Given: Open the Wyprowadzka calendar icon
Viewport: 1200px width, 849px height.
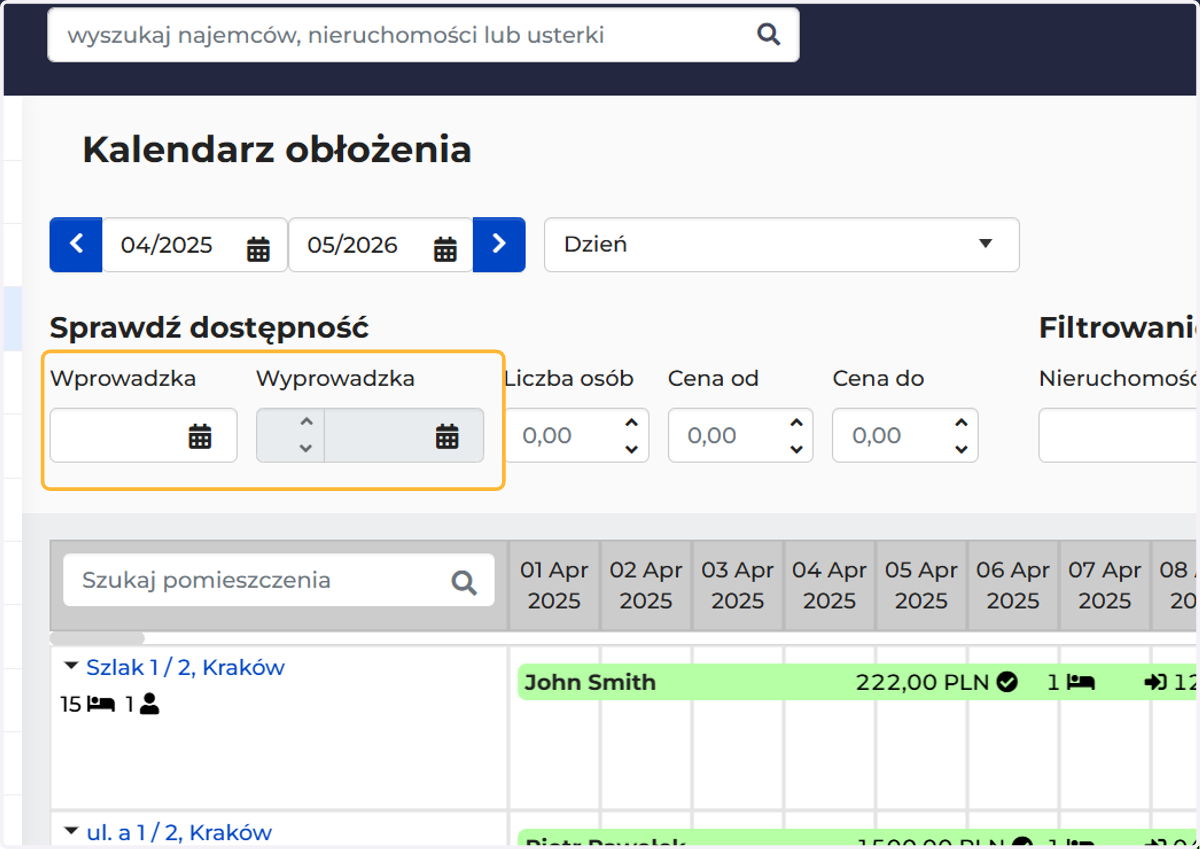Looking at the screenshot, I should pos(447,435).
